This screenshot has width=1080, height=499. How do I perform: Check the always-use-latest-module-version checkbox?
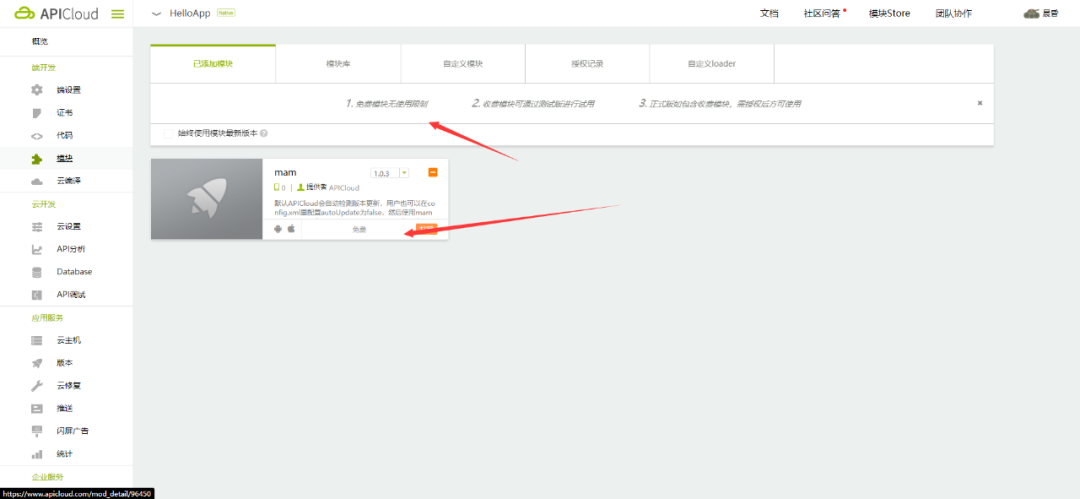169,134
